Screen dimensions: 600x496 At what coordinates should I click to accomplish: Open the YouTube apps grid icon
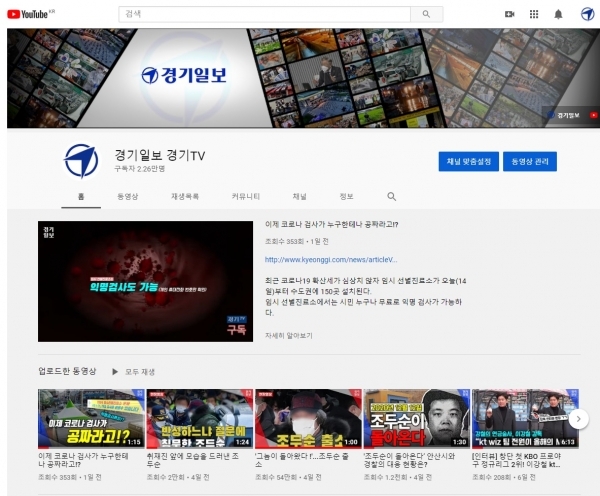click(x=534, y=14)
